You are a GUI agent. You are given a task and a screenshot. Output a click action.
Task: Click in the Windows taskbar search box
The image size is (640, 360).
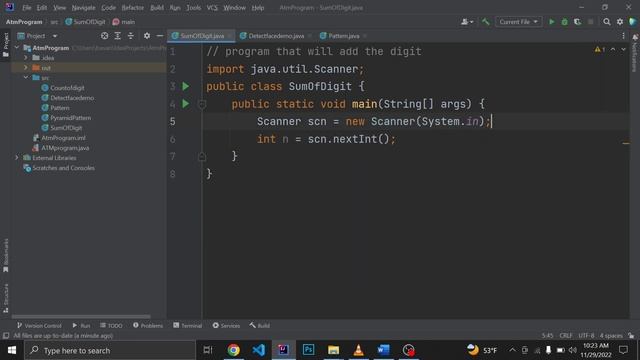[110, 350]
